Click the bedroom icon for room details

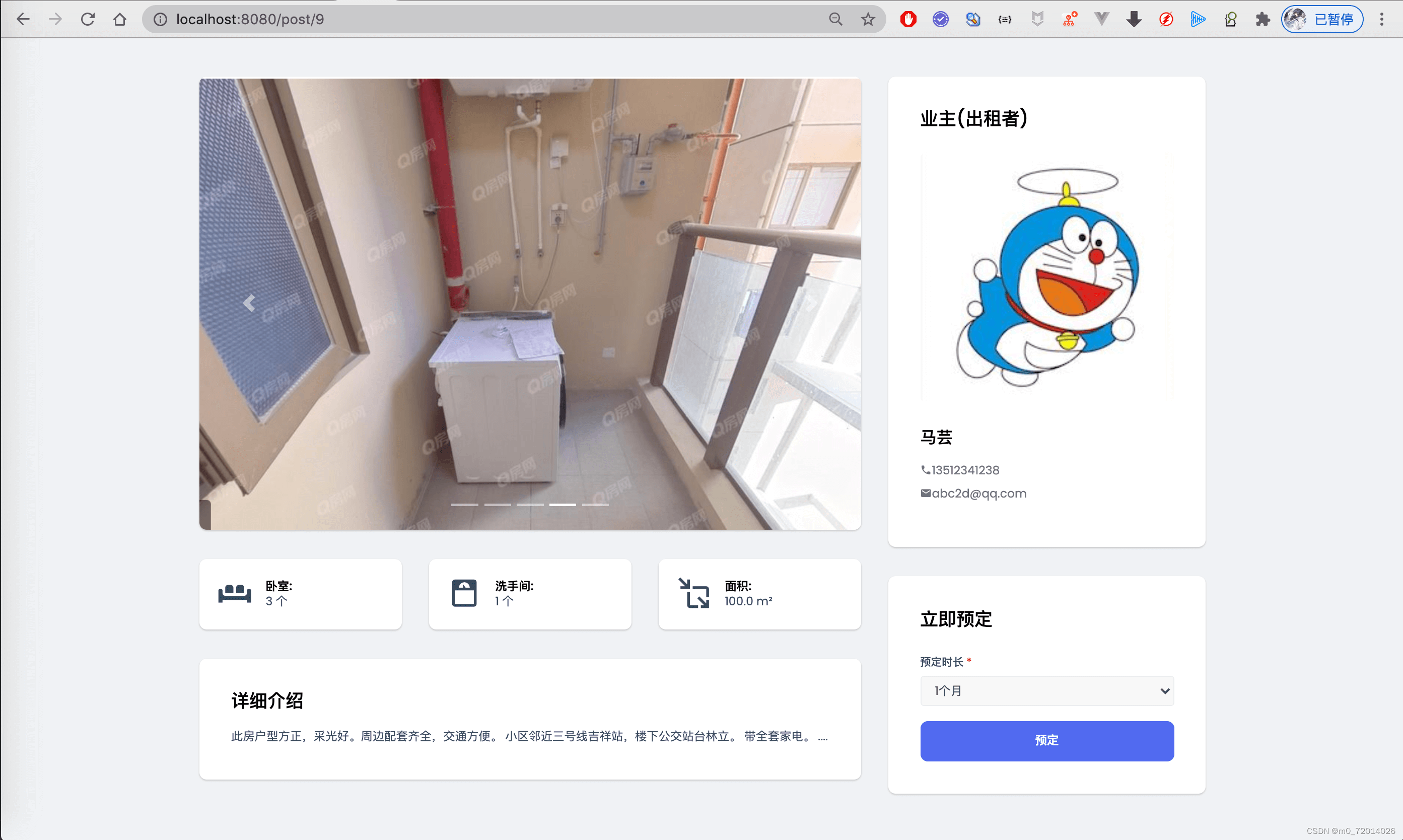(x=236, y=592)
